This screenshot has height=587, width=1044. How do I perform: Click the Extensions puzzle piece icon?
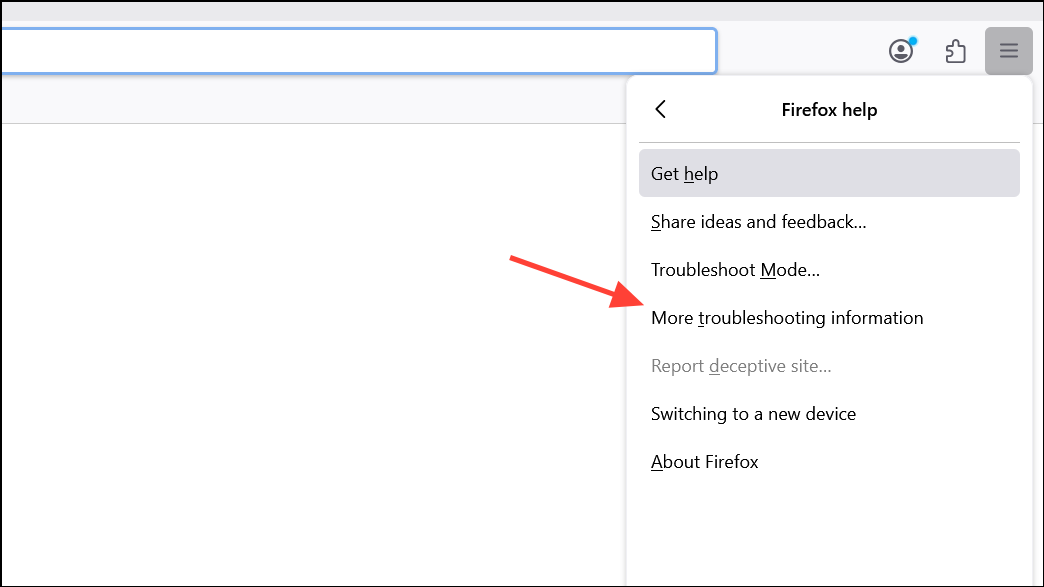pos(955,51)
